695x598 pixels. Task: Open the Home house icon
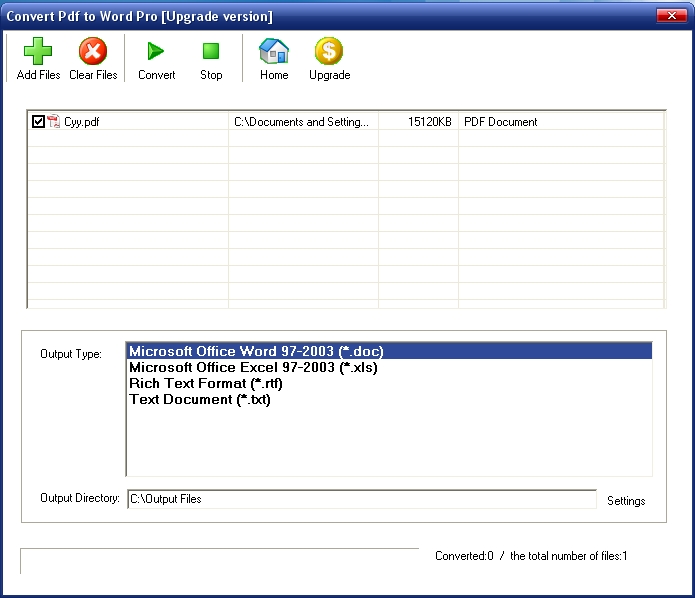274,51
